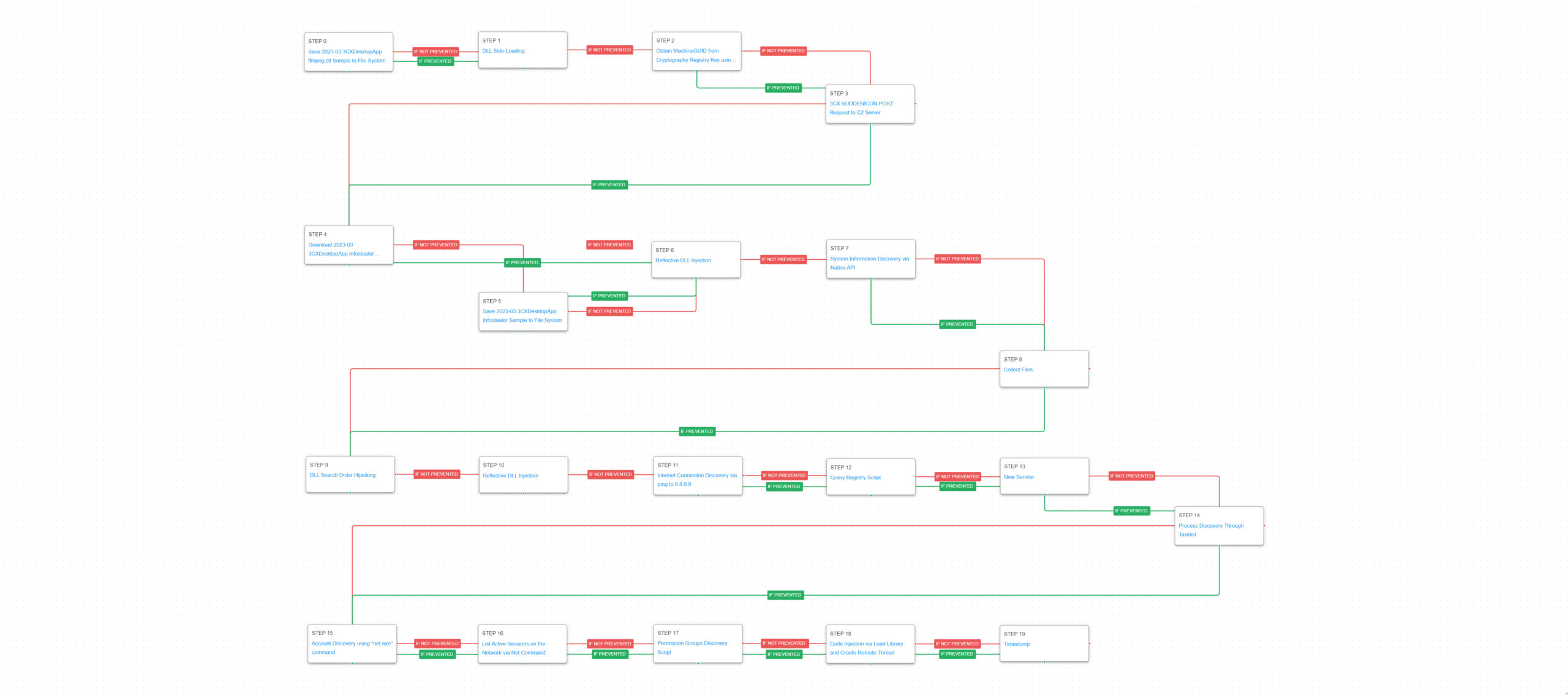
Task: Click Process Discovery Through Tasklist link
Action: point(1210,526)
